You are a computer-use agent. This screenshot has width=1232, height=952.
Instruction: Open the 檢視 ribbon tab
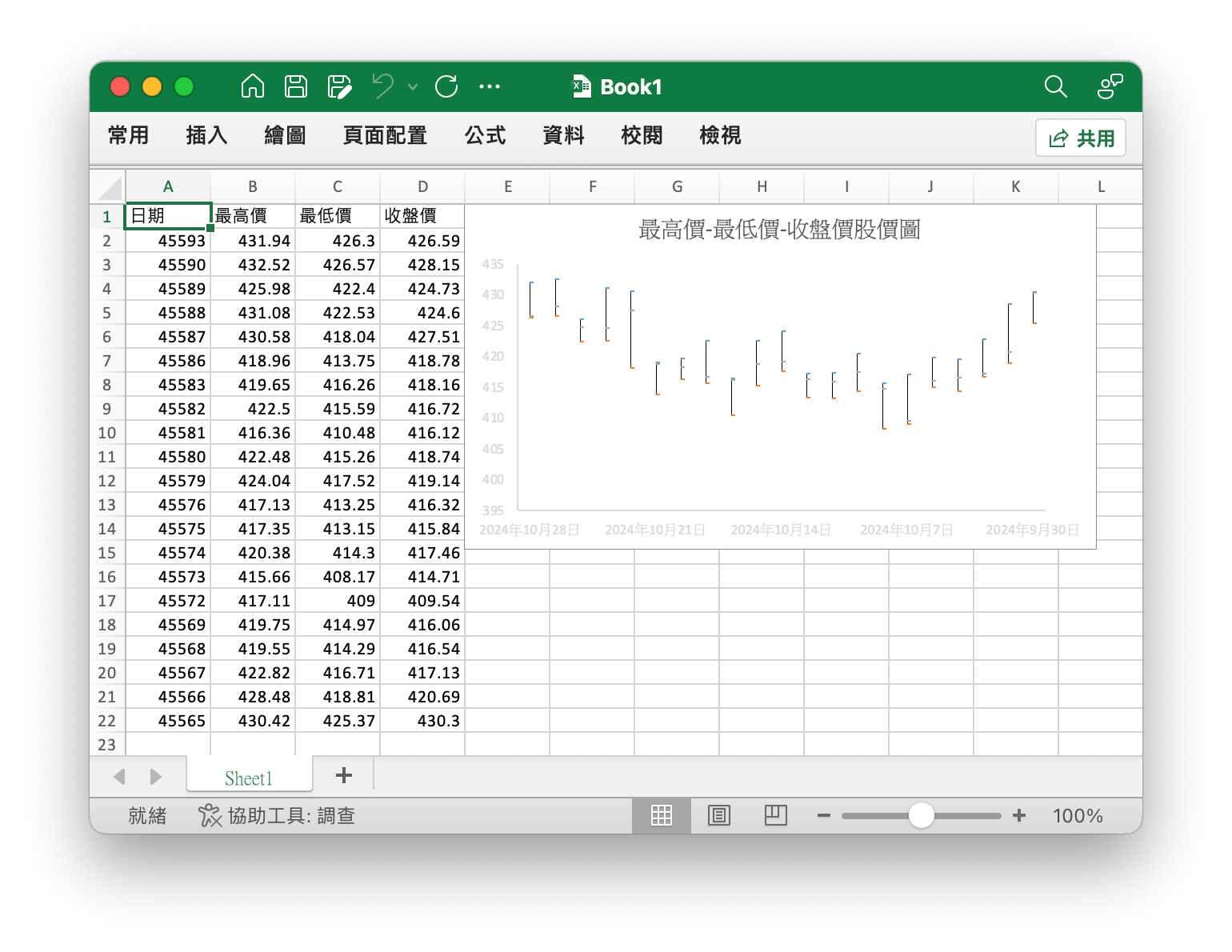(x=720, y=135)
